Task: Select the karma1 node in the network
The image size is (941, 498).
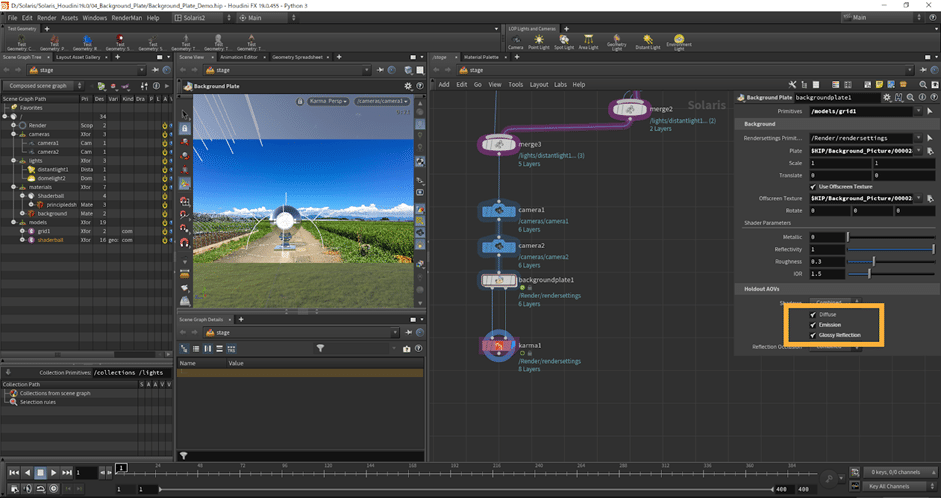Action: tap(497, 347)
